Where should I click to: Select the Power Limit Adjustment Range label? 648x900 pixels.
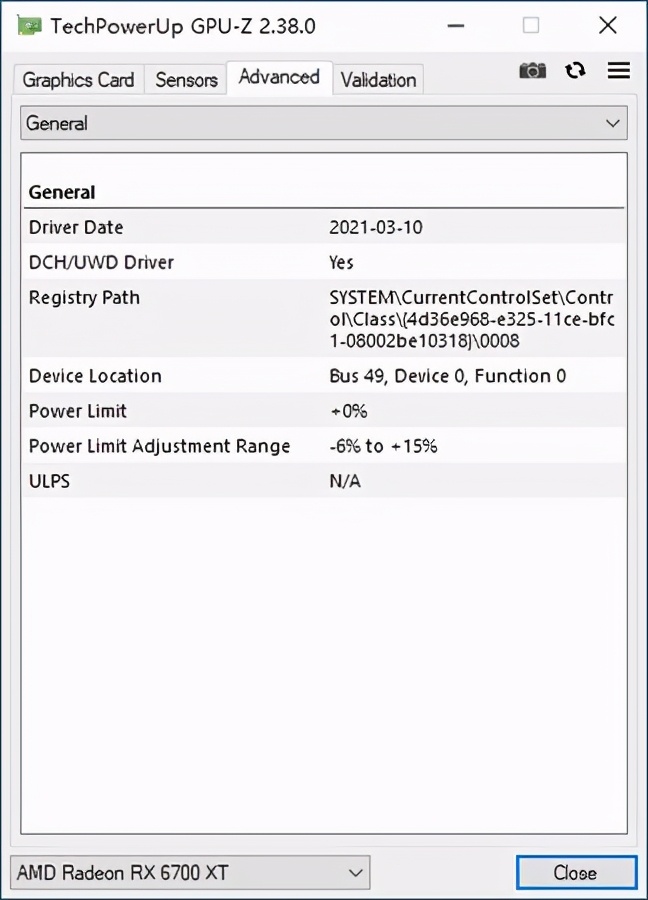tap(160, 446)
